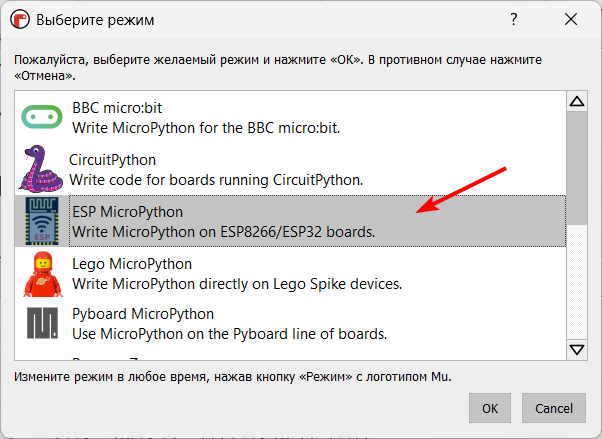Viewport: 602px width, 439px height.
Task: Select the CircuitPython mode entry
Action: [290, 169]
